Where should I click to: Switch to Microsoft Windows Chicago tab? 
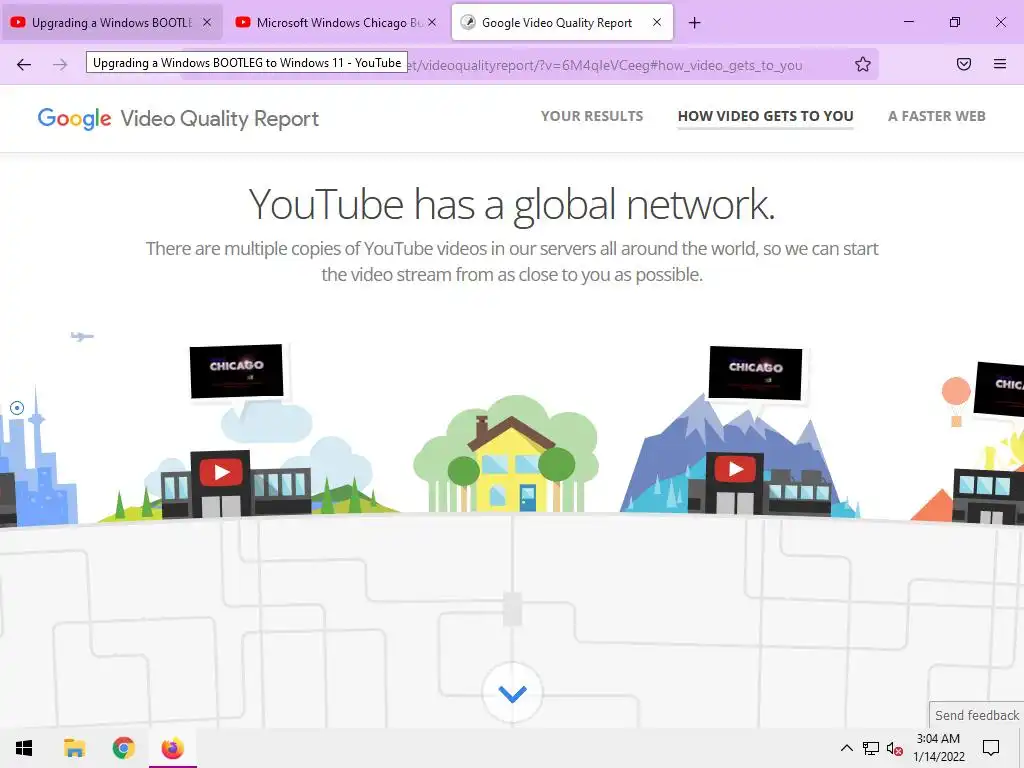click(x=336, y=23)
